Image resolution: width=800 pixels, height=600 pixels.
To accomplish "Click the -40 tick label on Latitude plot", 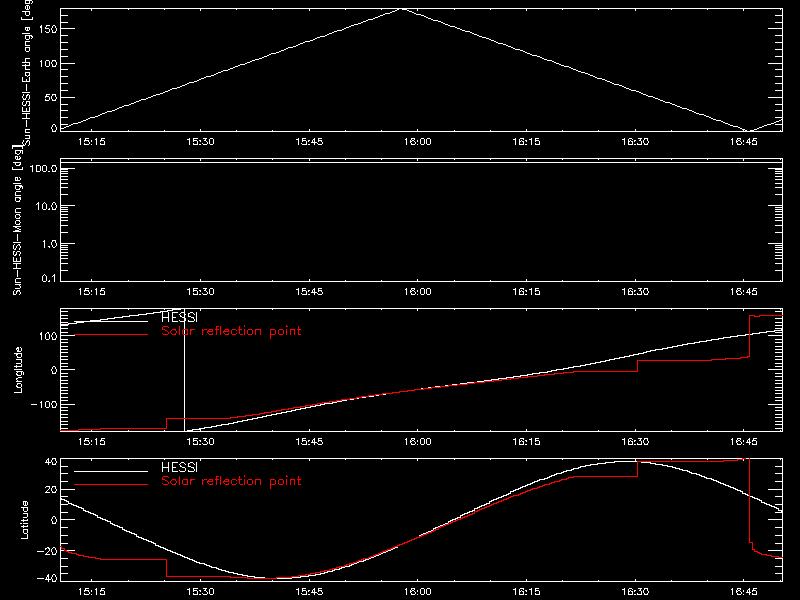I will [x=46, y=578].
